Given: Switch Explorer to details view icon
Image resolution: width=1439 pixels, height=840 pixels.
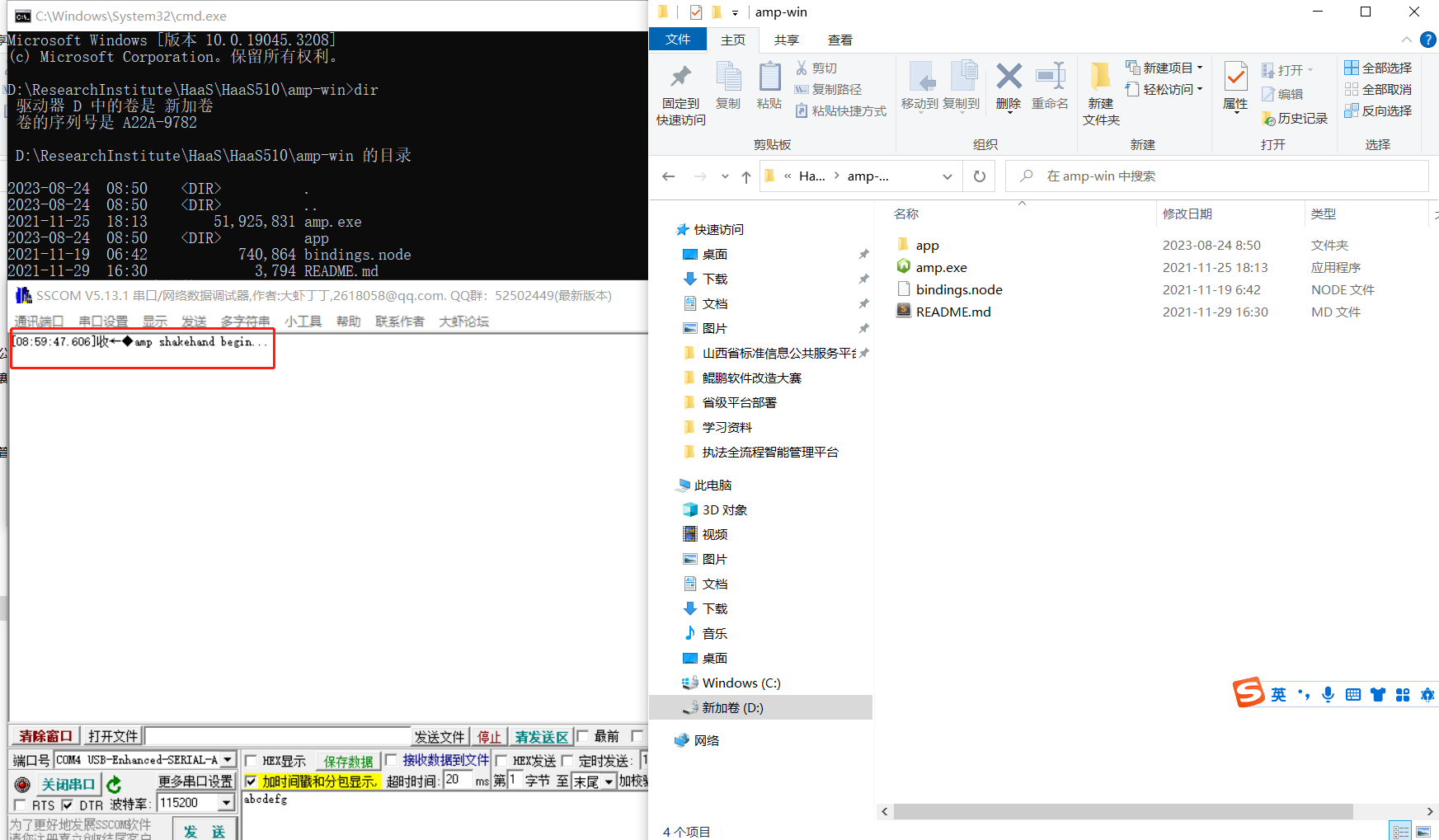Looking at the screenshot, I should click(1400, 832).
